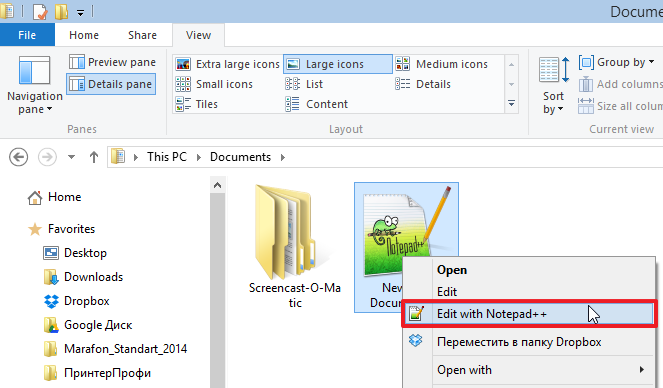Switch to the View ribbon tab
This screenshot has height=388, width=663.
tap(198, 35)
